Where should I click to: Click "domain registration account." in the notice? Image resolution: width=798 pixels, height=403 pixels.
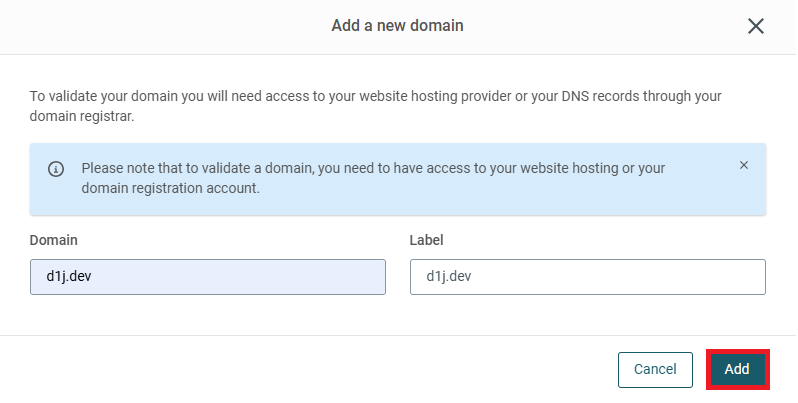tap(170, 188)
